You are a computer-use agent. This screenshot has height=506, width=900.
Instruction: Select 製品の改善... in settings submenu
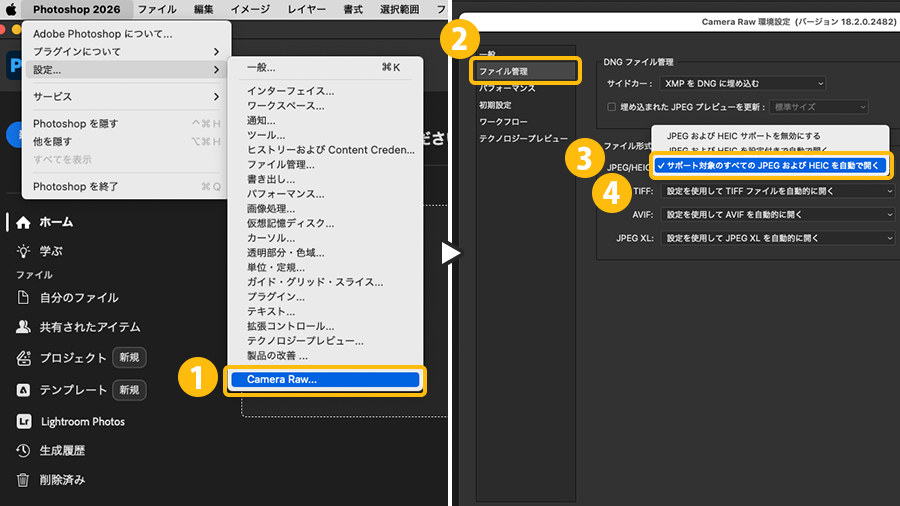coord(325,356)
